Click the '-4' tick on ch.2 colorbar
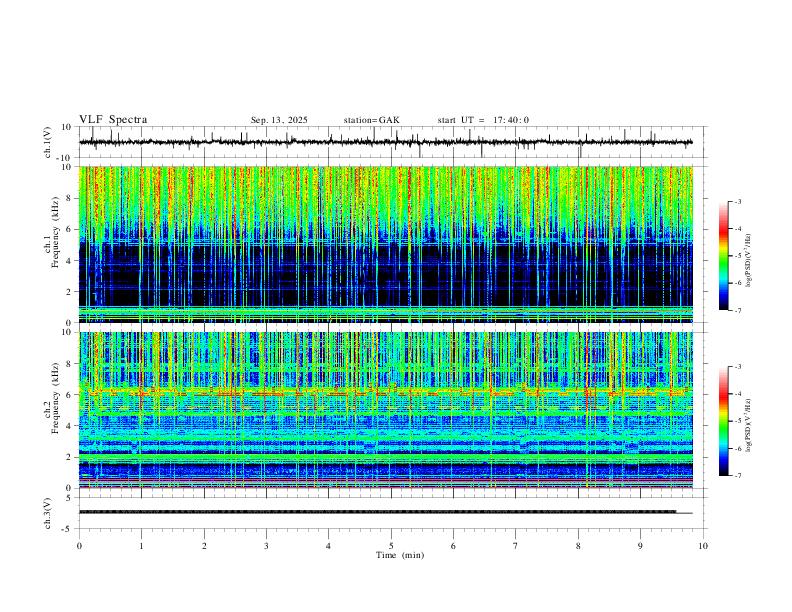 [x=737, y=394]
